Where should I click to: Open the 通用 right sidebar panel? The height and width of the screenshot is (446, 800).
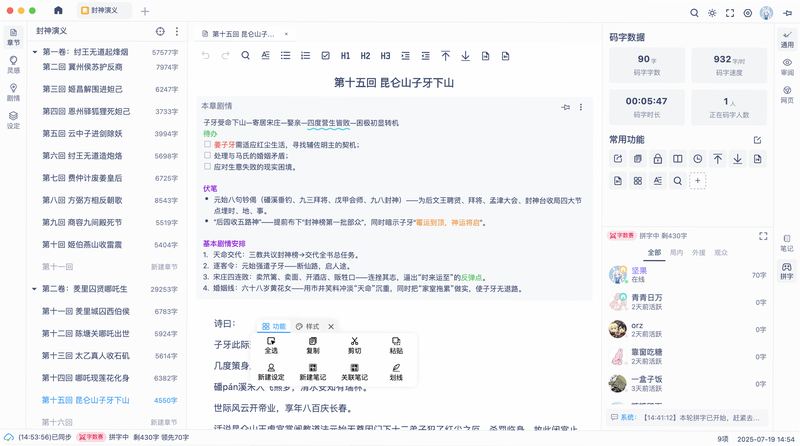point(787,40)
